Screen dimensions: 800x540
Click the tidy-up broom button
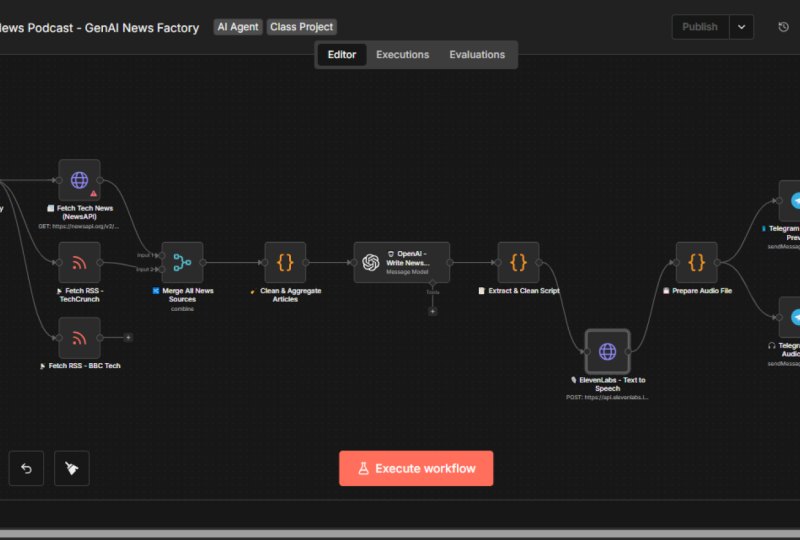(x=72, y=468)
